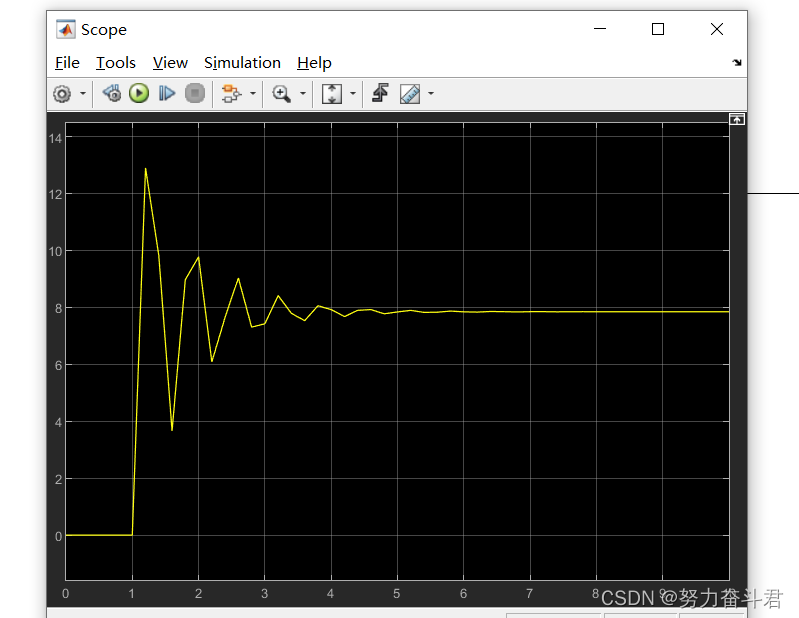Select the Zoom magnifier tool
This screenshot has height=618, width=799.
281,94
